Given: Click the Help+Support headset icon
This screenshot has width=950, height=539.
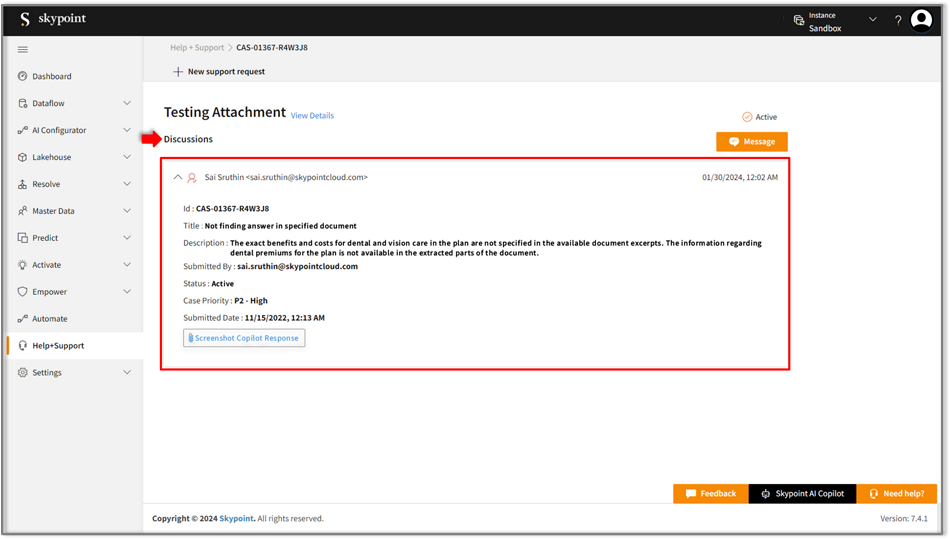Looking at the screenshot, I should tap(23, 346).
